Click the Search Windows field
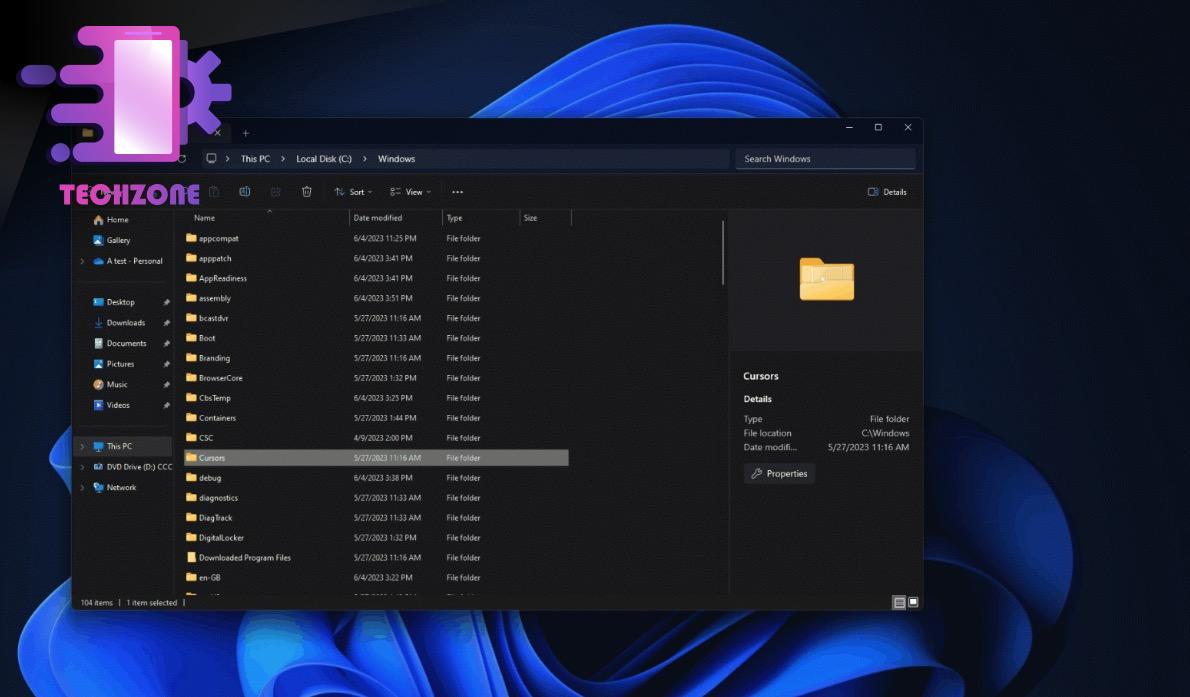The width and height of the screenshot is (1190, 697). tap(825, 159)
